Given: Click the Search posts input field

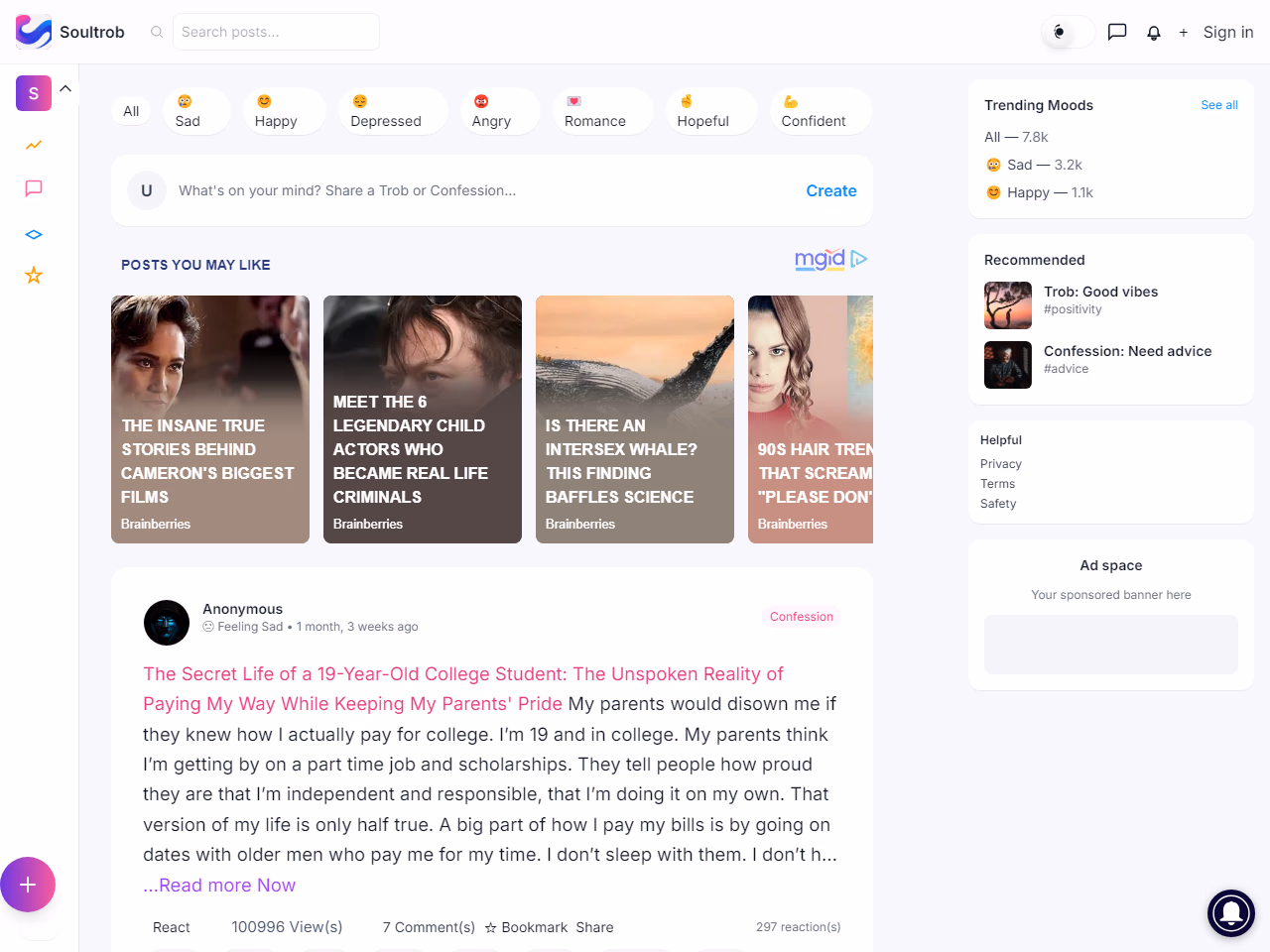Looking at the screenshot, I should (x=276, y=32).
